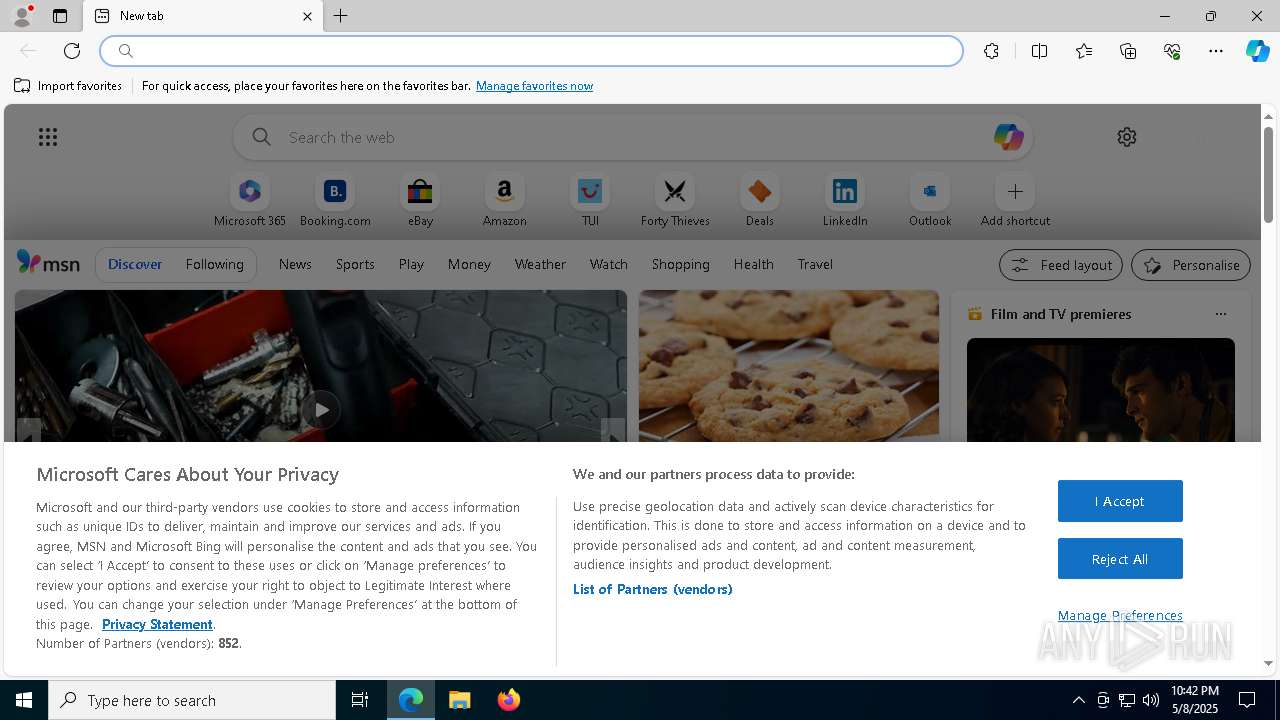Open the Extensions icon
Screen dimensions: 1280x720
(x=991, y=51)
